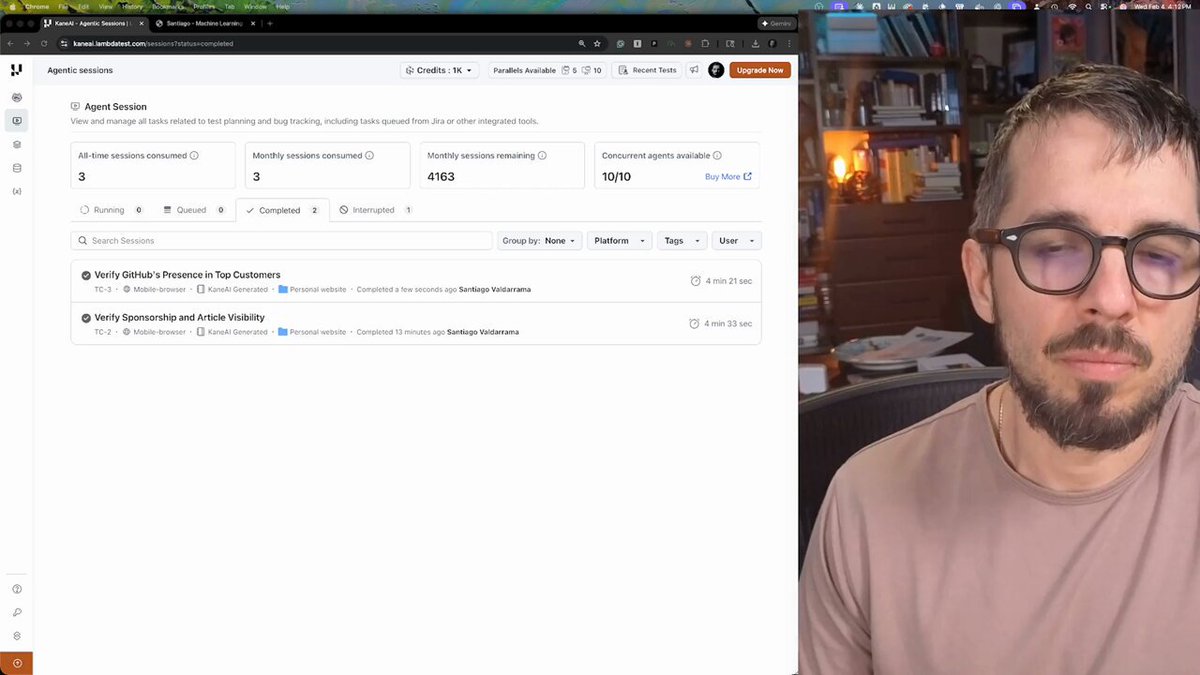Click the LambdaTest logo in the sidebar
This screenshot has width=1200, height=675.
point(16,70)
